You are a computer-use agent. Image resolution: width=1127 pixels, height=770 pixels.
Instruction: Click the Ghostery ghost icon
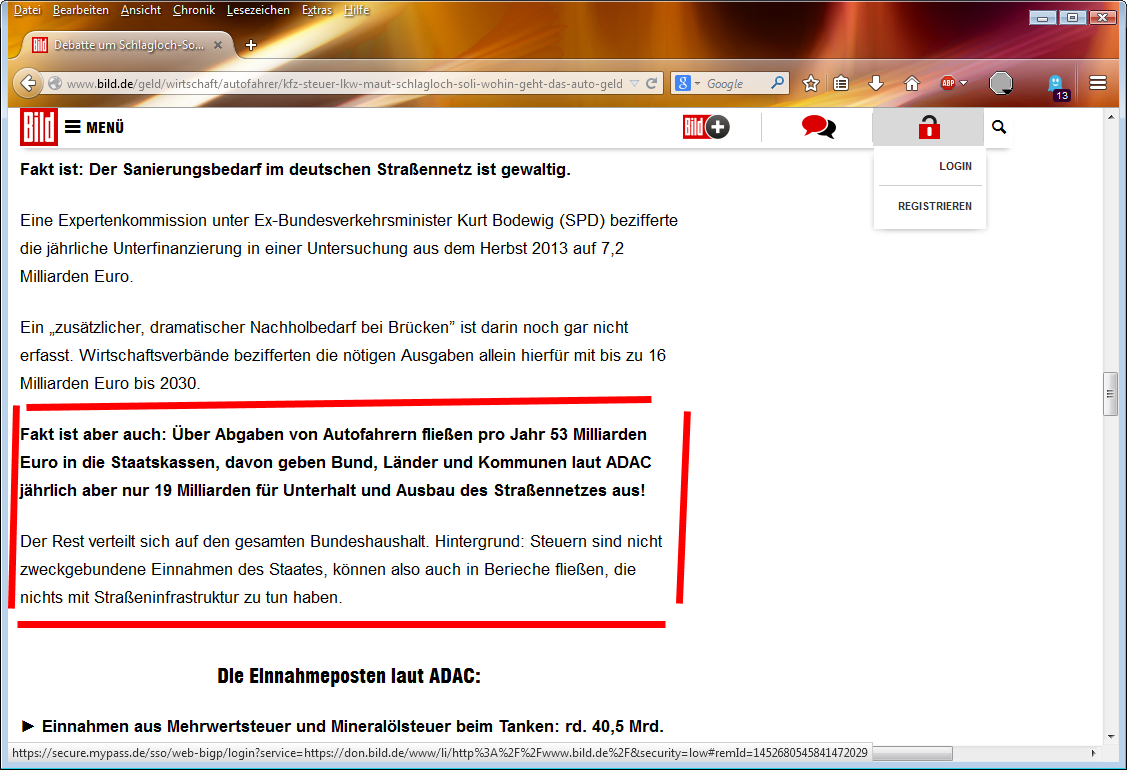coord(1056,84)
